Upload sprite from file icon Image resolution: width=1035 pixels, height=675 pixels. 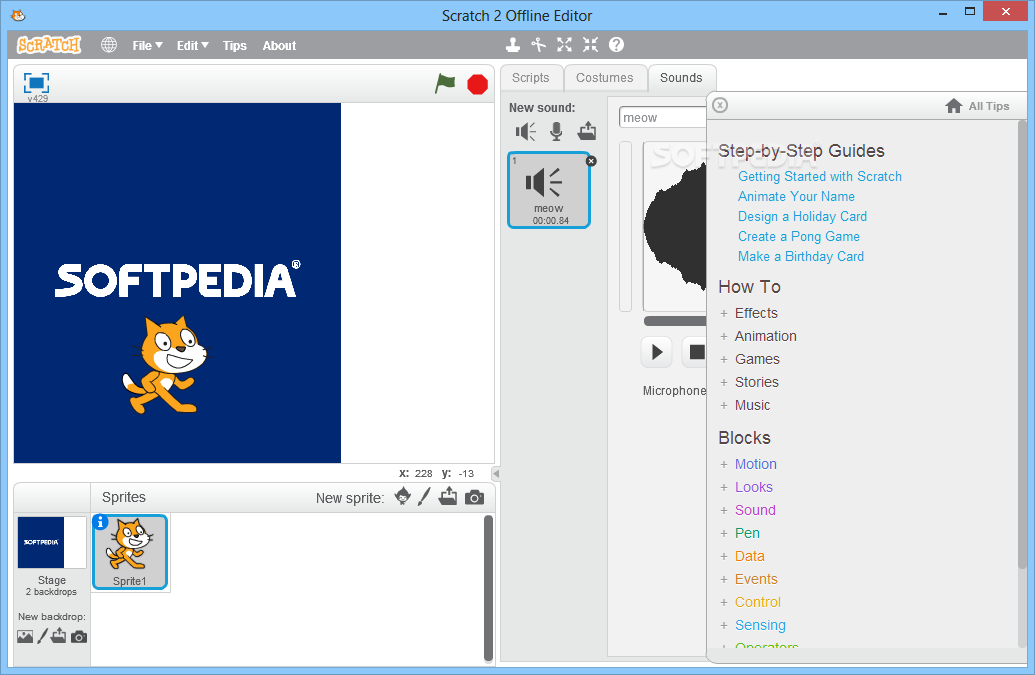[x=448, y=496]
